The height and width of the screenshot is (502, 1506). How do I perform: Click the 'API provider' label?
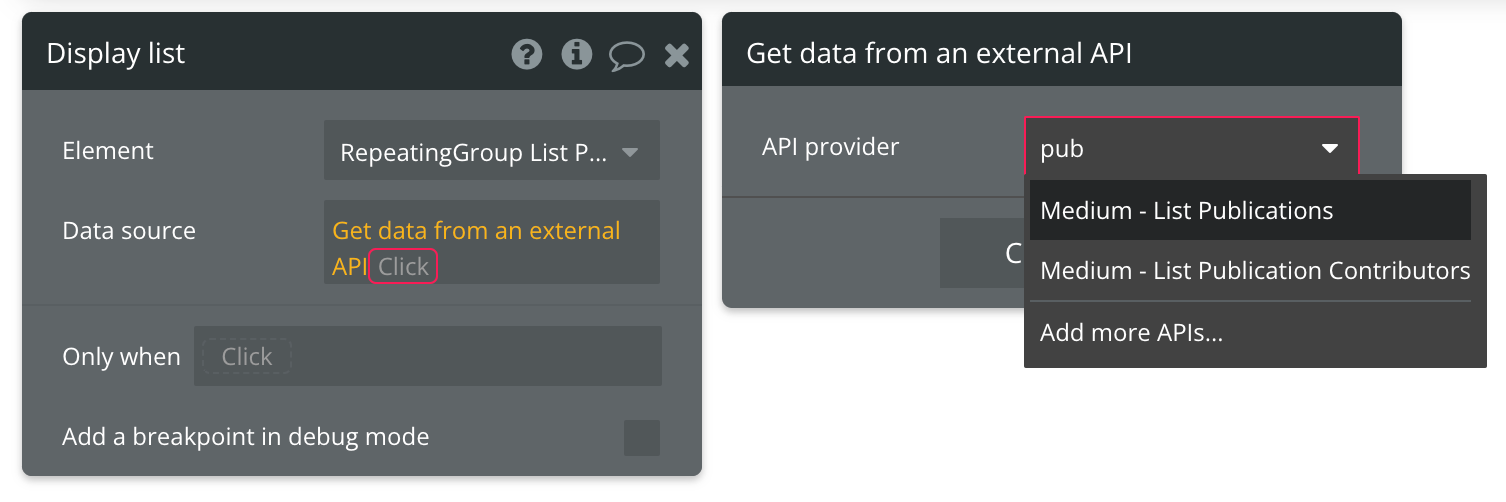pos(830,147)
